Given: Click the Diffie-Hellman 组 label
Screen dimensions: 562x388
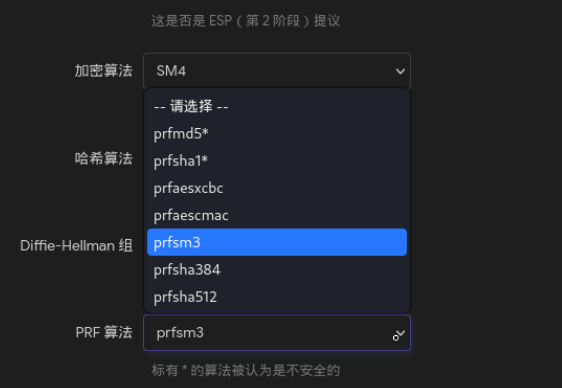Looking at the screenshot, I should pyautogui.click(x=76, y=246).
